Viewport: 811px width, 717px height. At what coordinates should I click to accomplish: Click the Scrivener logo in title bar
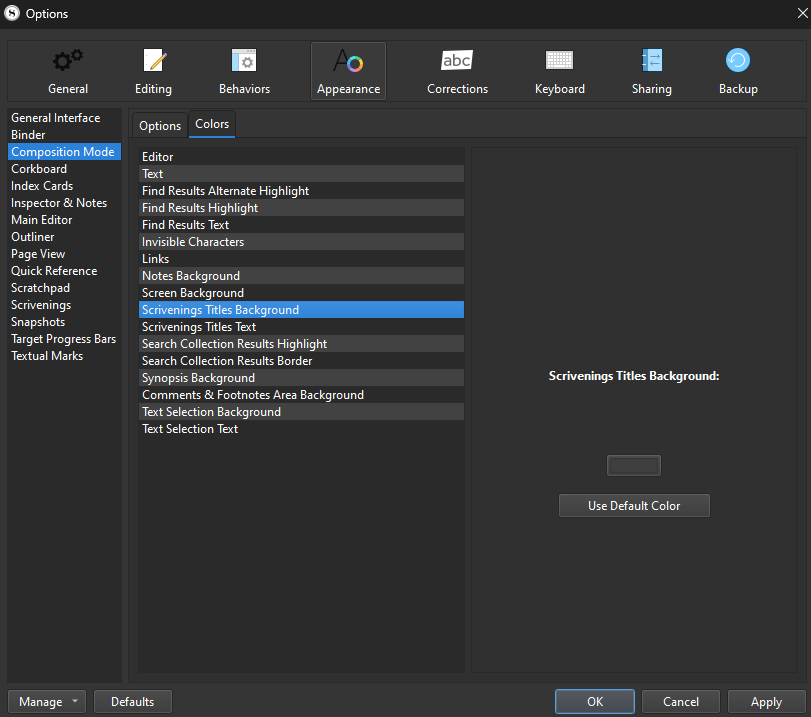[x=11, y=13]
